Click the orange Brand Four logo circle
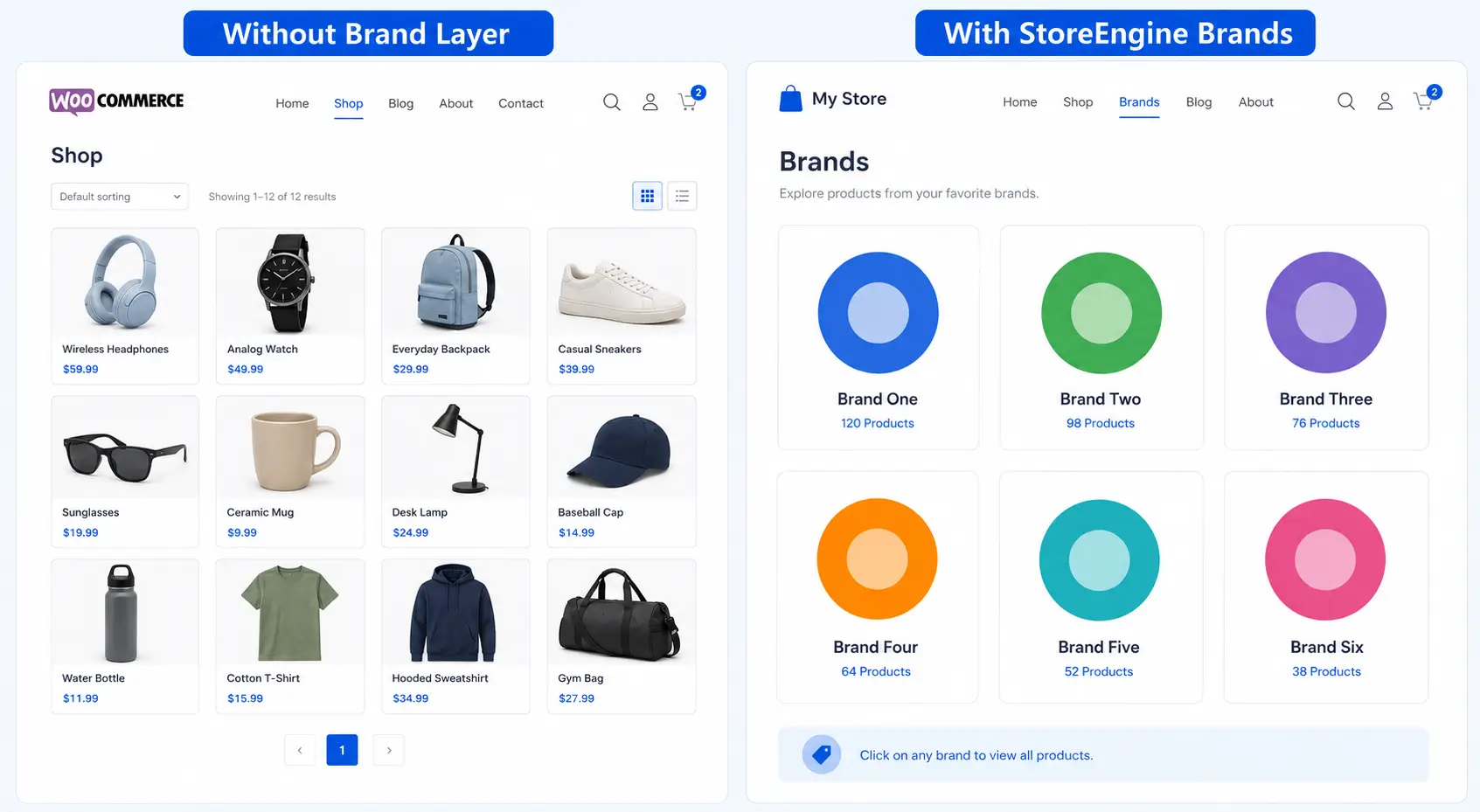The width and height of the screenshot is (1480, 812). 877,559
